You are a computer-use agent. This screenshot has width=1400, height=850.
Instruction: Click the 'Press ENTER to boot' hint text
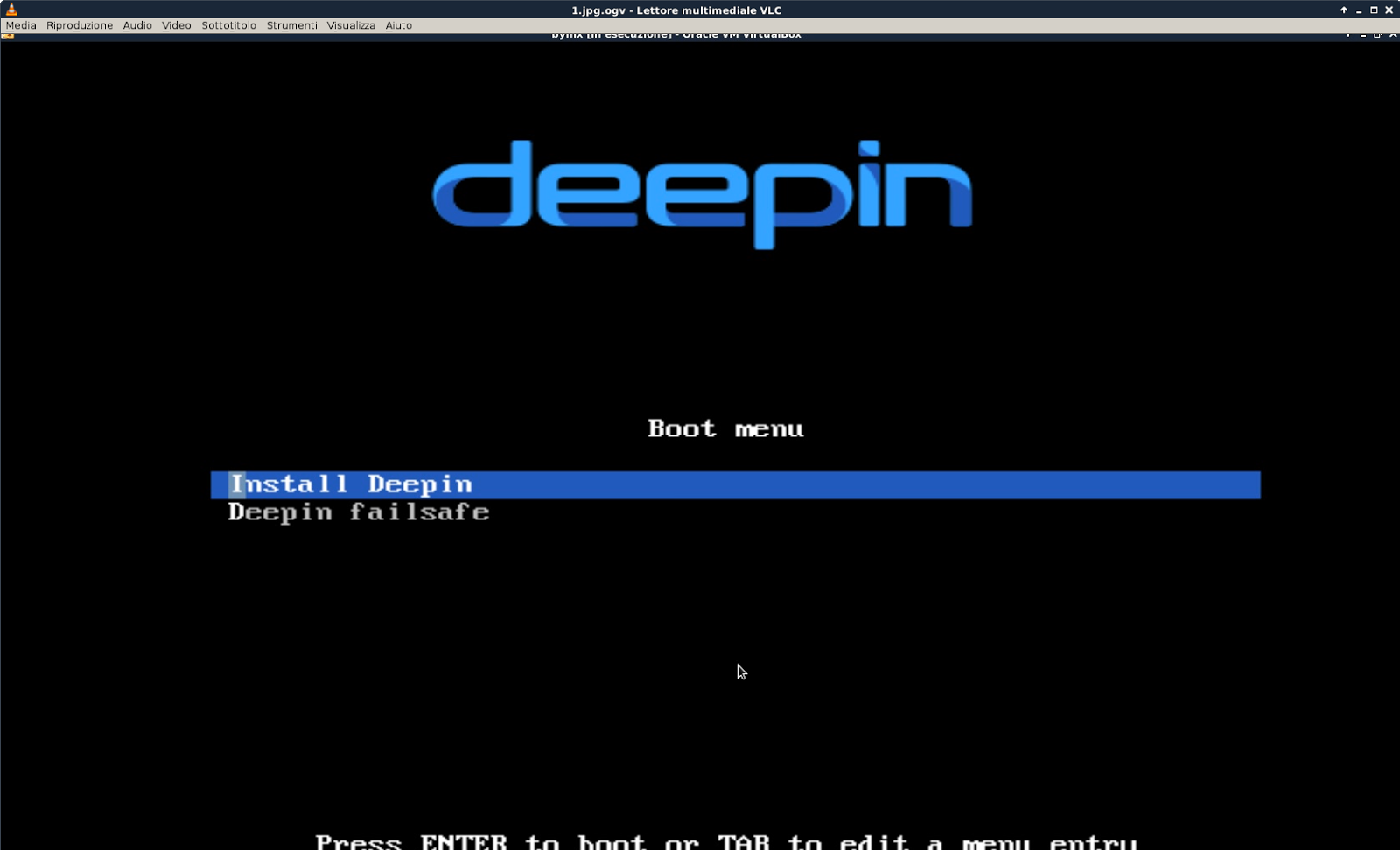pos(726,841)
